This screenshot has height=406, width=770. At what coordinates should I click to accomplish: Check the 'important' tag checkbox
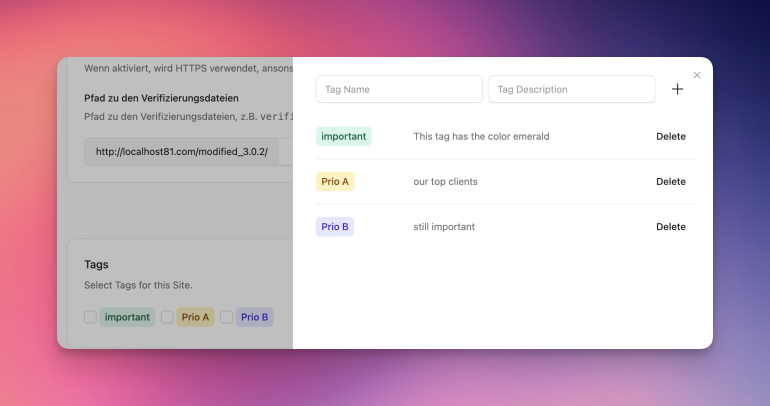pos(90,317)
